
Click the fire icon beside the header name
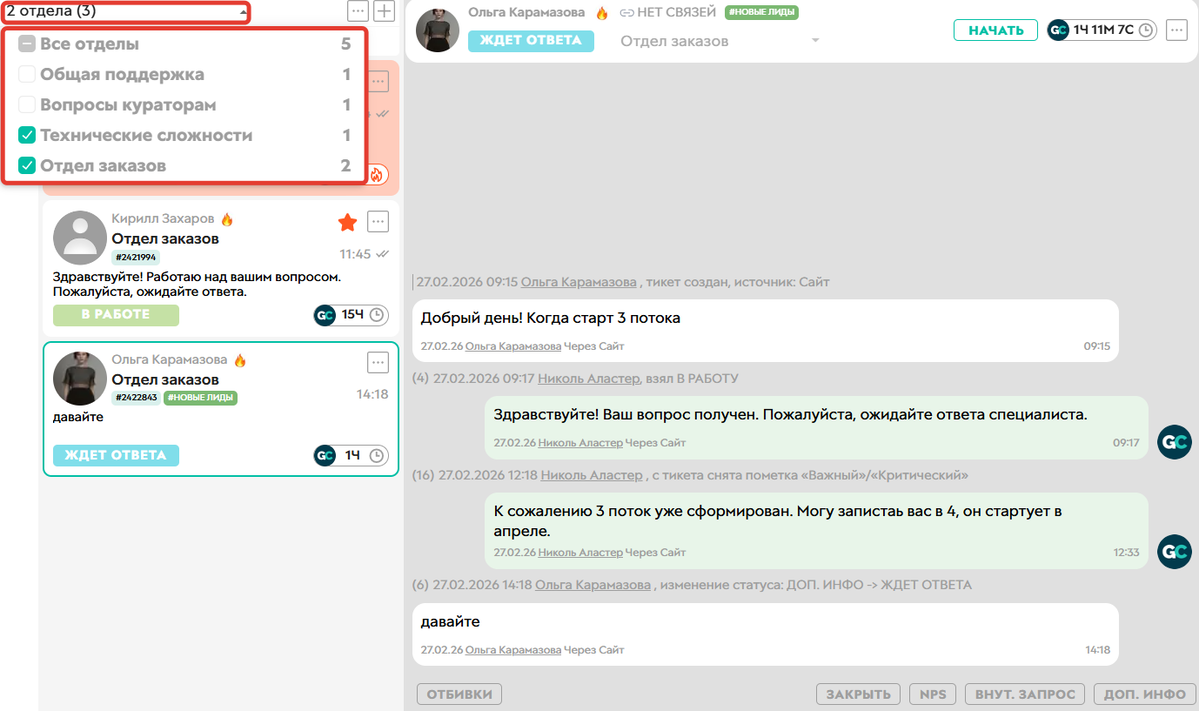[602, 13]
